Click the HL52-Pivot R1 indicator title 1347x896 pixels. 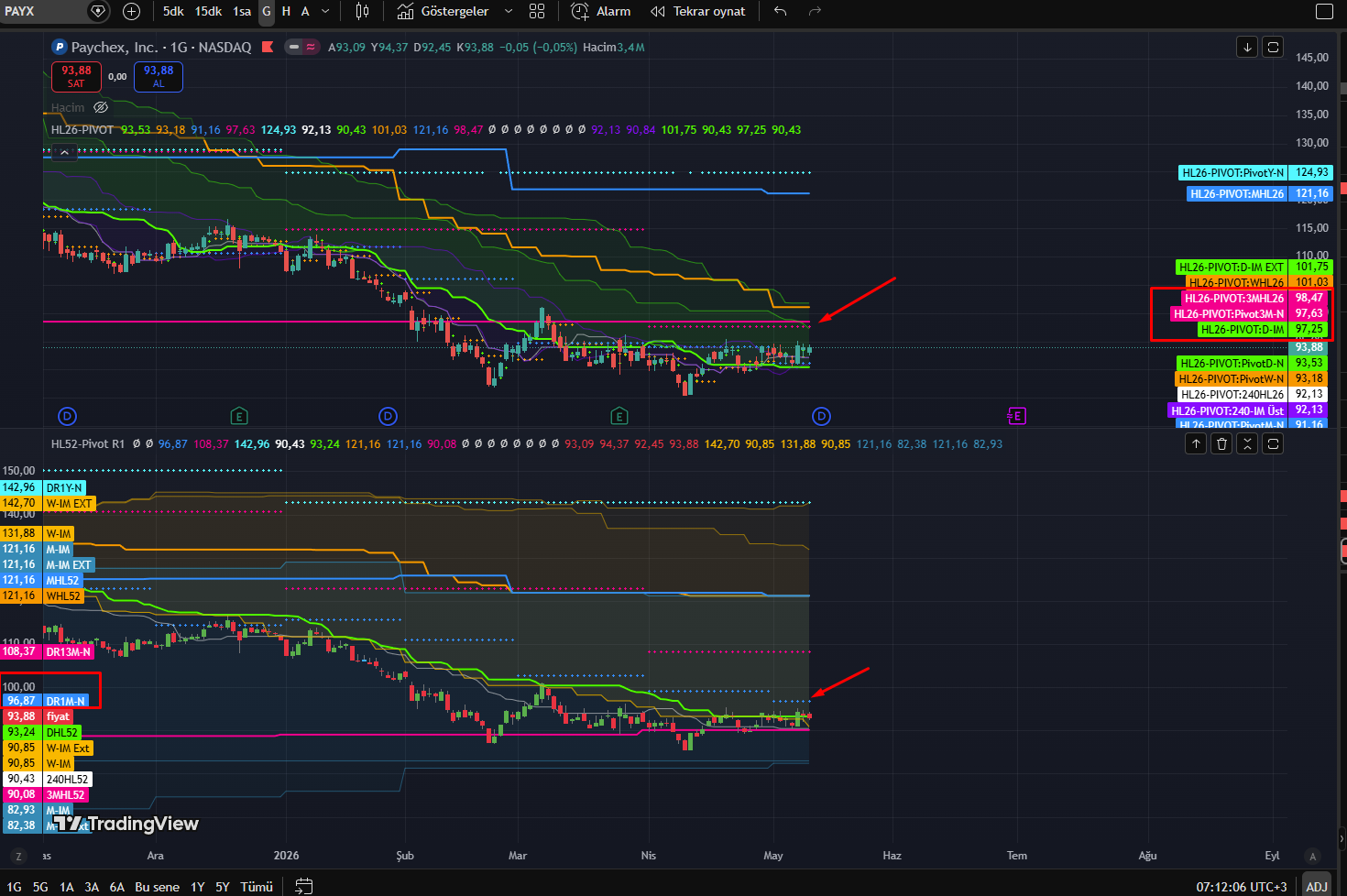(x=88, y=443)
